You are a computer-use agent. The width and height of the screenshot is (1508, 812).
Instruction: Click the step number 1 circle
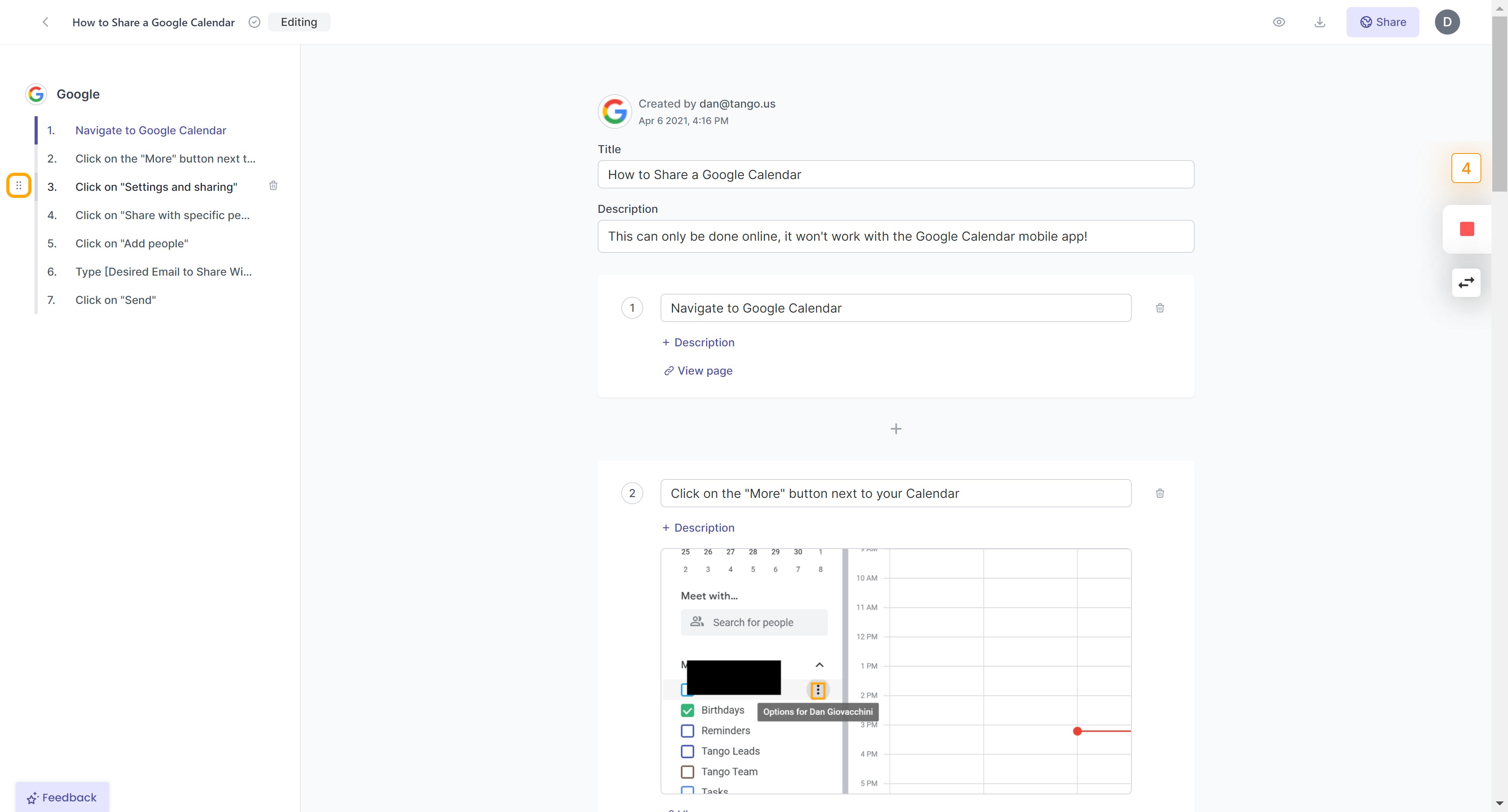[631, 308]
